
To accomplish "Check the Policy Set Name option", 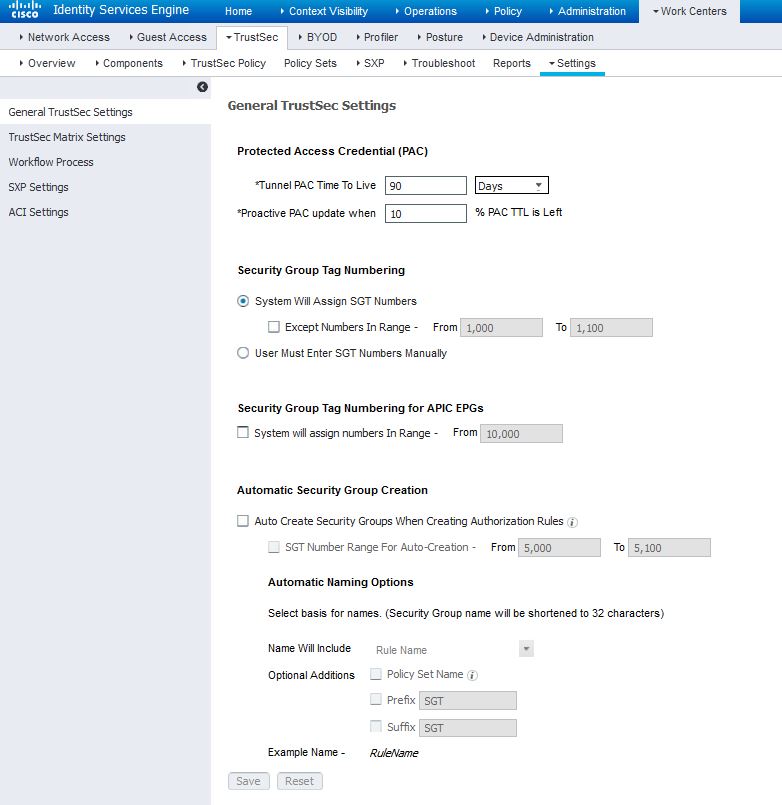I will tap(376, 674).
